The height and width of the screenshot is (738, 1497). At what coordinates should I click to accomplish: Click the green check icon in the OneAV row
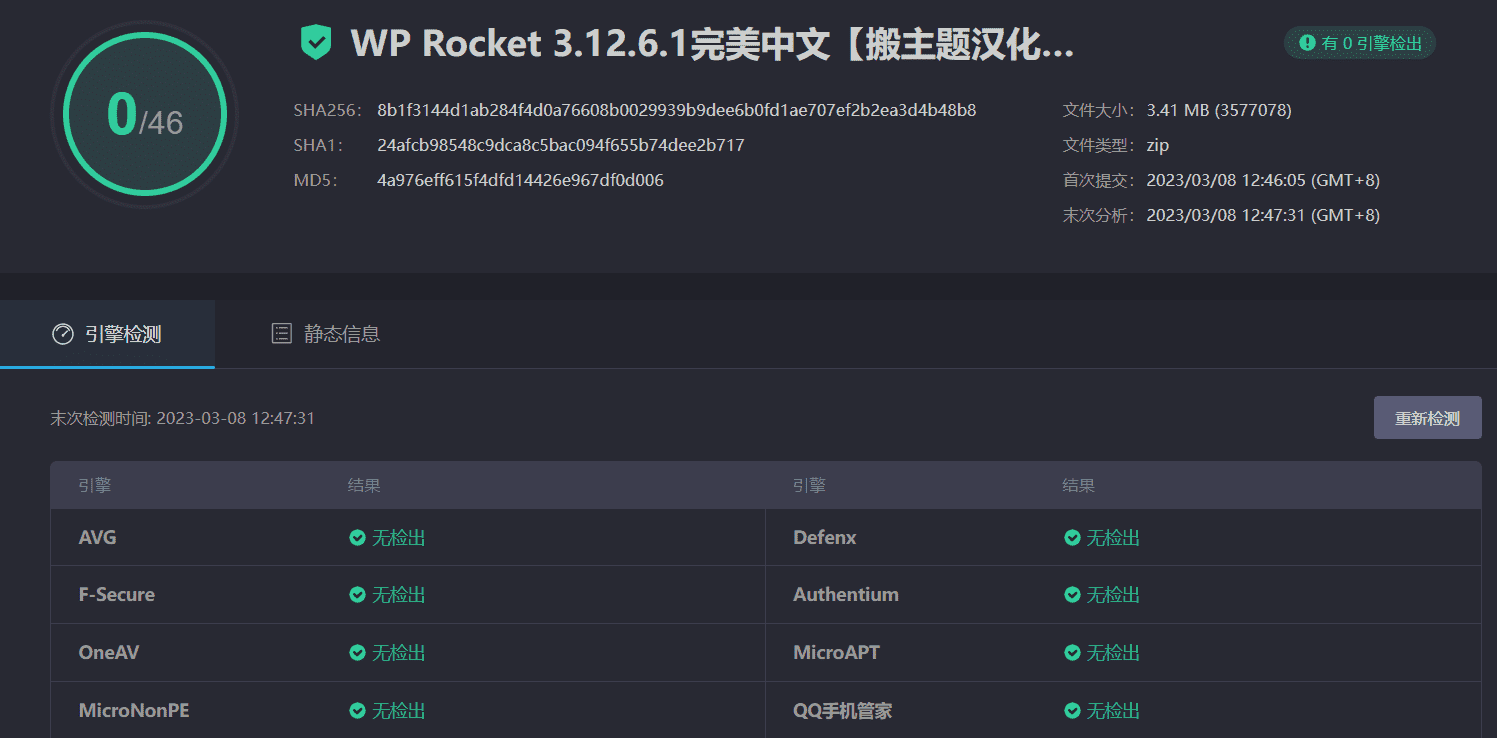[x=357, y=653]
